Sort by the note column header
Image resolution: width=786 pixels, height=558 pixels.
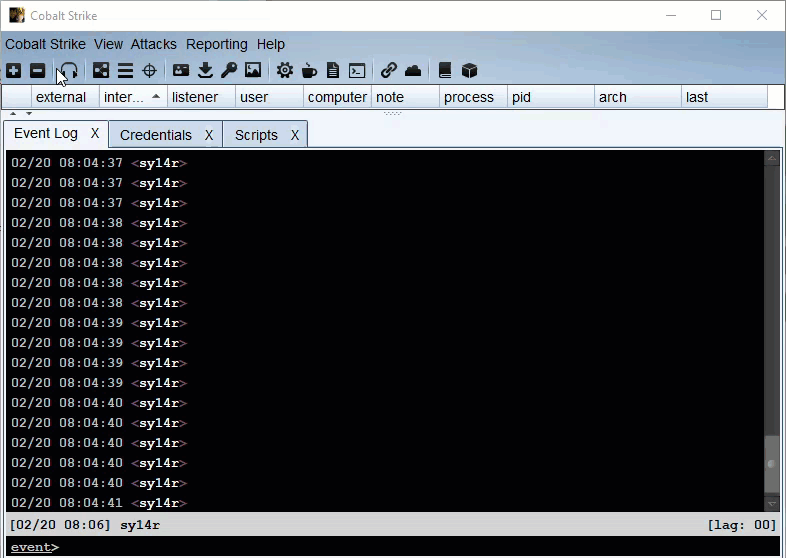tap(406, 97)
